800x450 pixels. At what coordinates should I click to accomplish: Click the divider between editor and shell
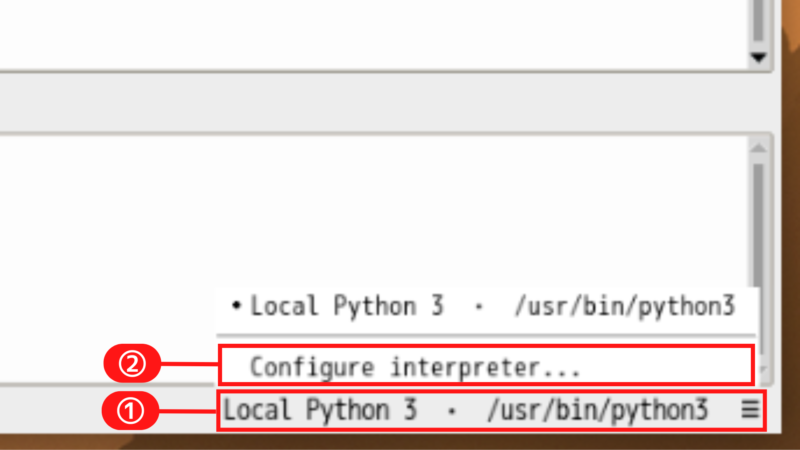tap(380, 100)
